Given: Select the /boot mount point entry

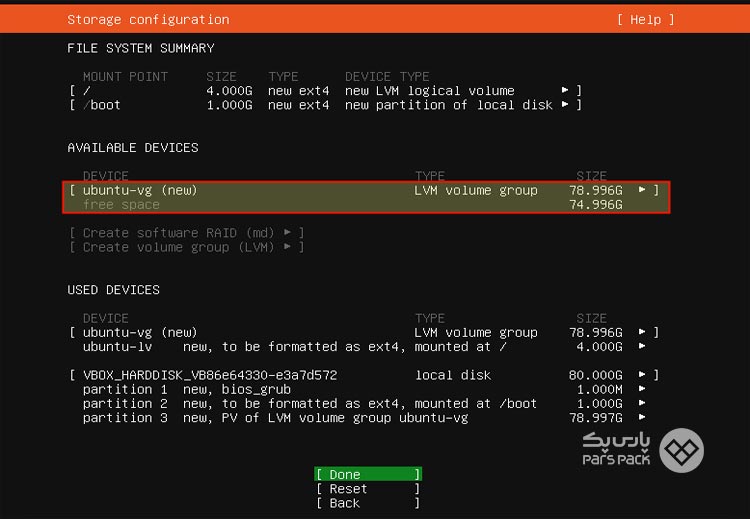Looking at the screenshot, I should pos(101,105).
